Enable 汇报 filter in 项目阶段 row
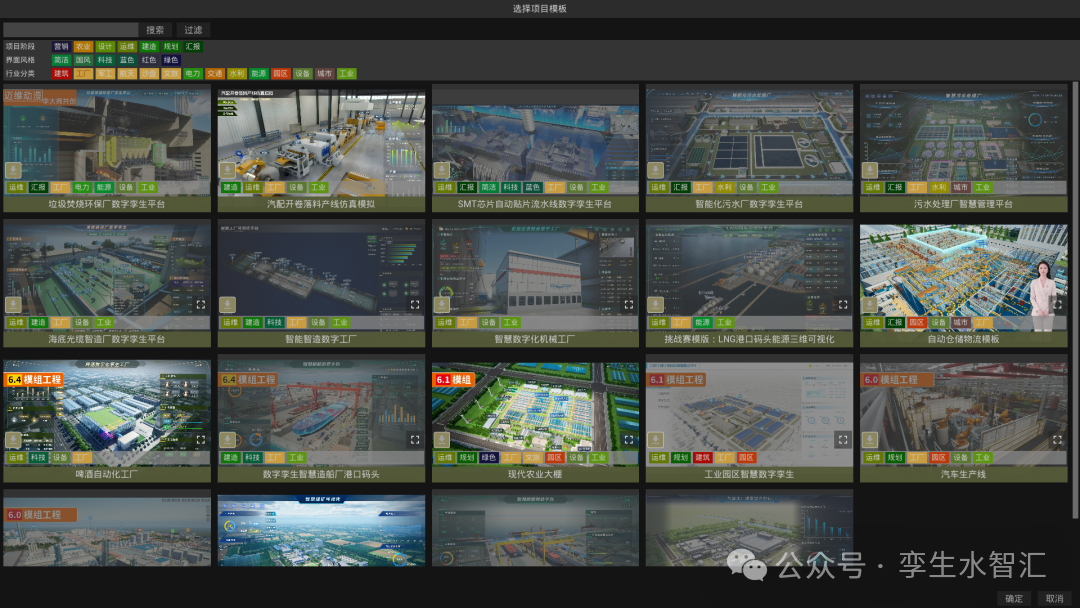Image resolution: width=1080 pixels, height=608 pixels. coord(193,47)
